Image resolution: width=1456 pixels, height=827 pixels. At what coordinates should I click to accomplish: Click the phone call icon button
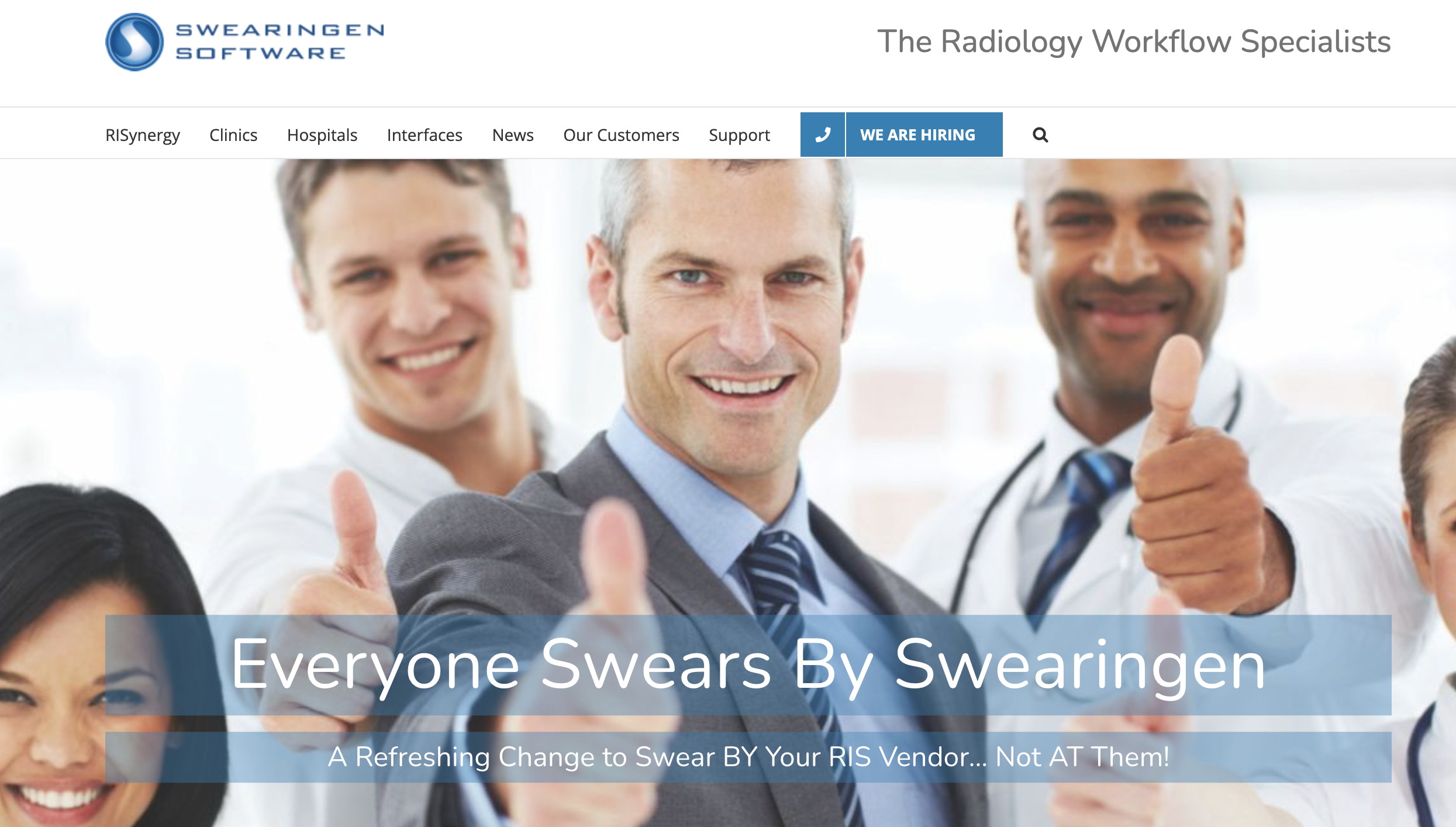coord(823,135)
